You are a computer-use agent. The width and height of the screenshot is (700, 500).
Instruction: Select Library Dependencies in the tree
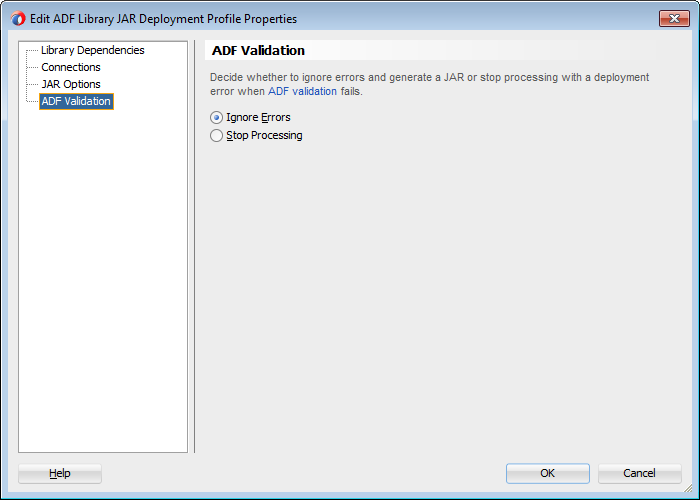(92, 50)
